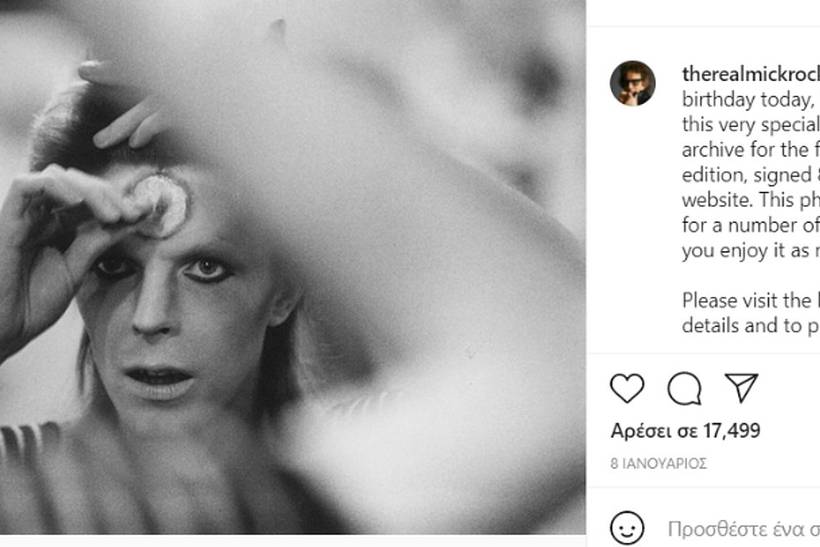Click the caption line starting archive for
Screen dimensions: 820x547
pyautogui.click(x=750, y=150)
